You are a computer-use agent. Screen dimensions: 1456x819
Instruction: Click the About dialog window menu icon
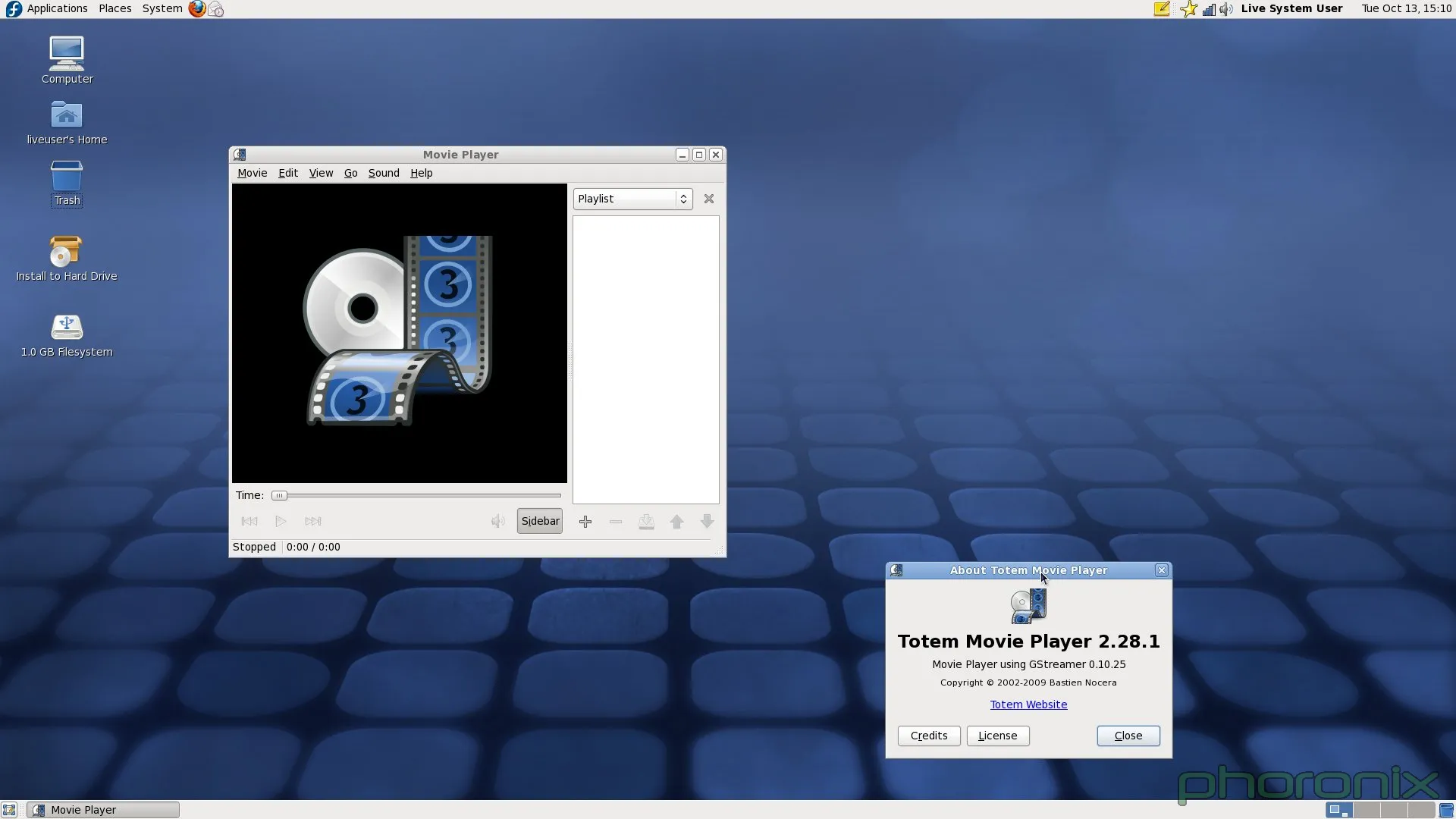click(896, 570)
